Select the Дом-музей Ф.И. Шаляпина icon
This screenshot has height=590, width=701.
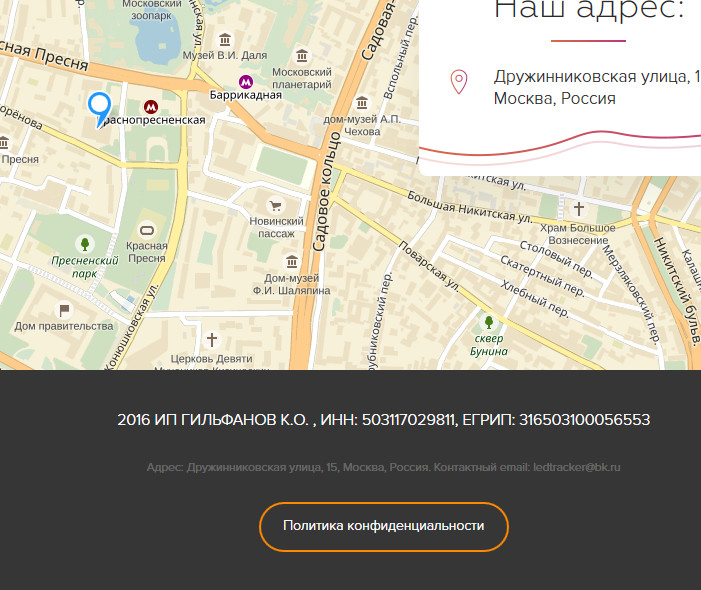292,261
